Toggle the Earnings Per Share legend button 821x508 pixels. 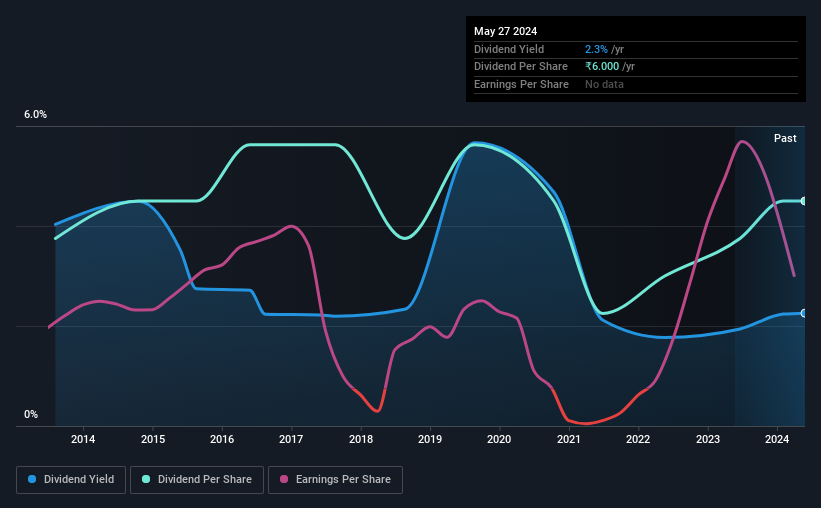pos(335,480)
